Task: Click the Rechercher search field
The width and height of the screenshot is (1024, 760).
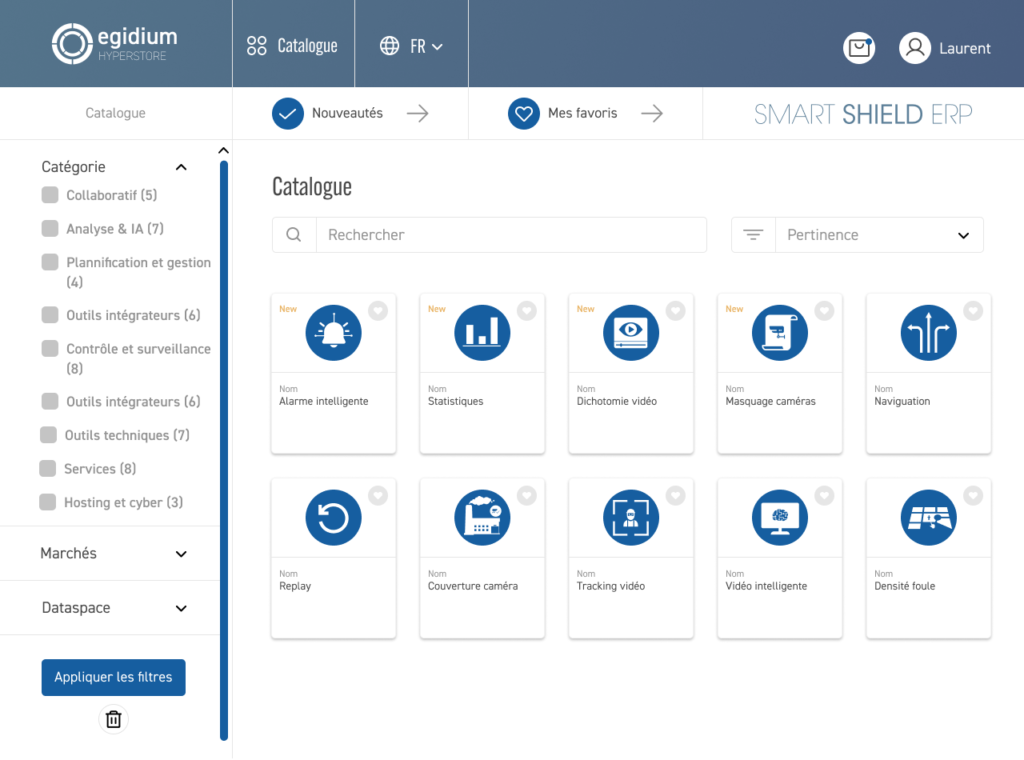Action: tap(510, 235)
